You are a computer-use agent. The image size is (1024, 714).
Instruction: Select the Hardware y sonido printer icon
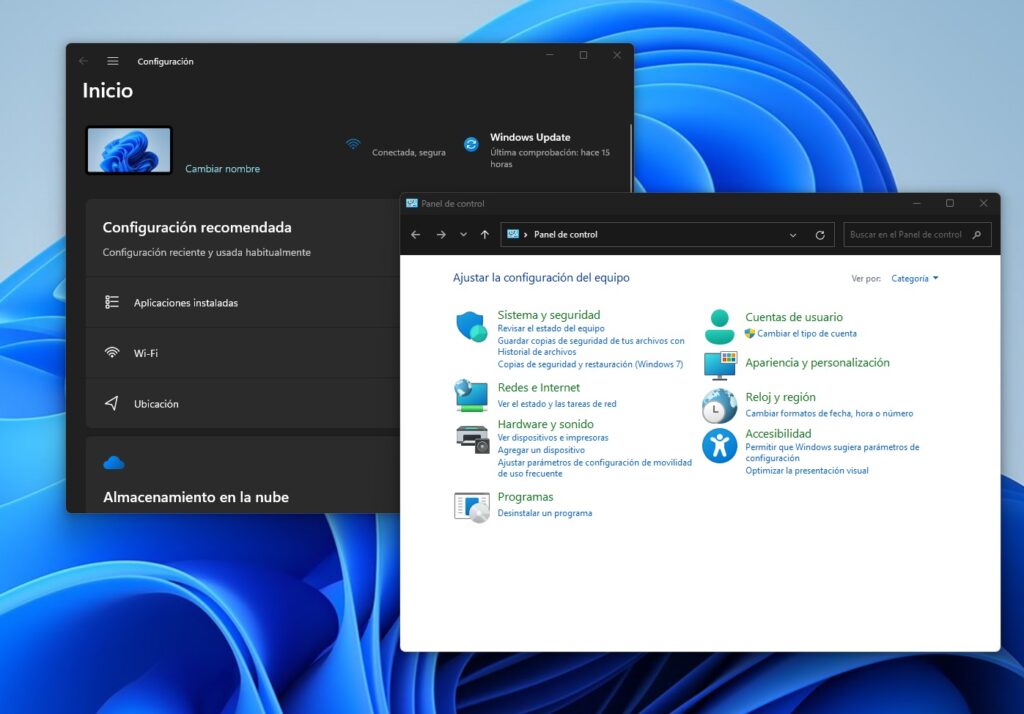[x=471, y=438]
